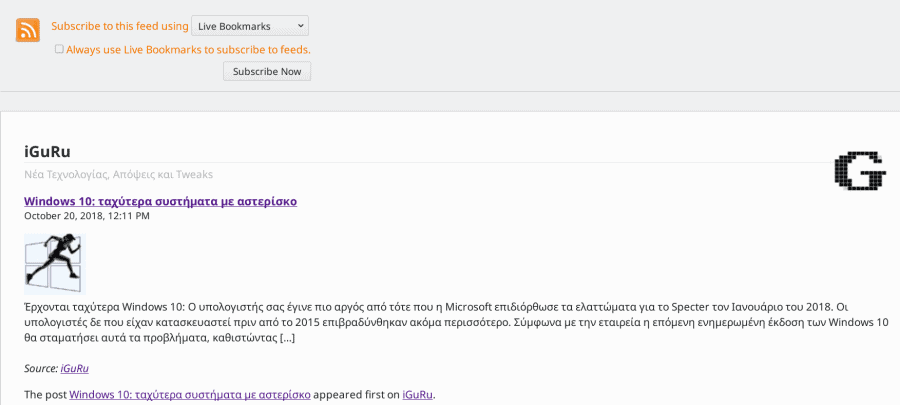Click the October 20, 2018 date stamp
This screenshot has height=405, width=900.
tap(86, 216)
